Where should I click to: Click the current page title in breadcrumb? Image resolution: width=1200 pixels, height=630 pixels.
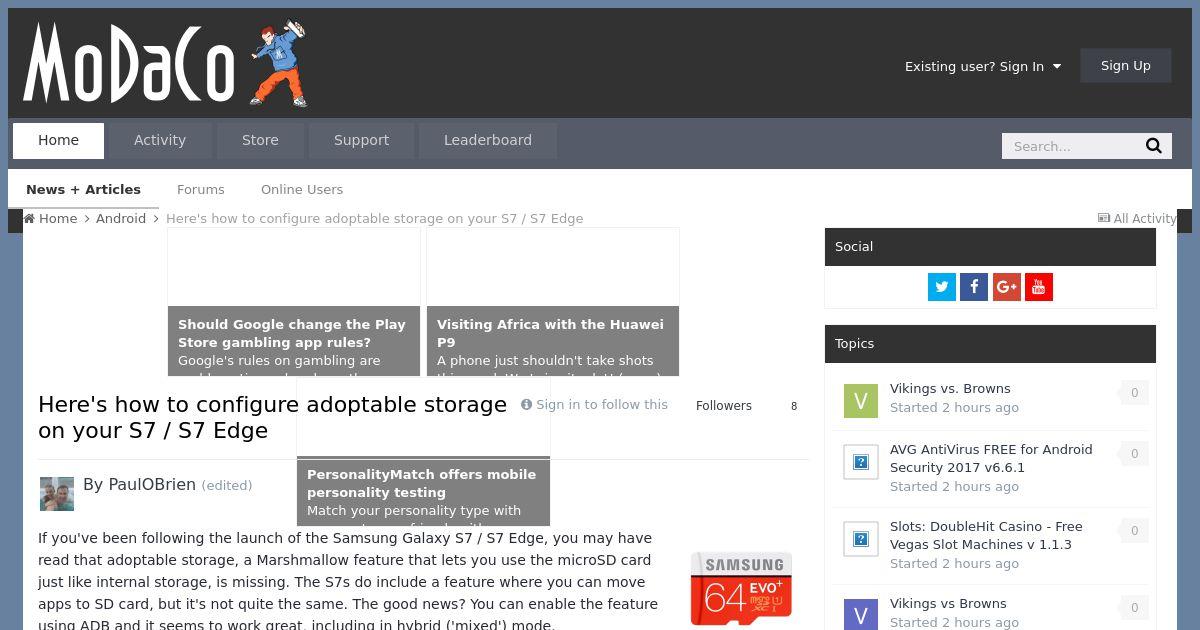374,218
